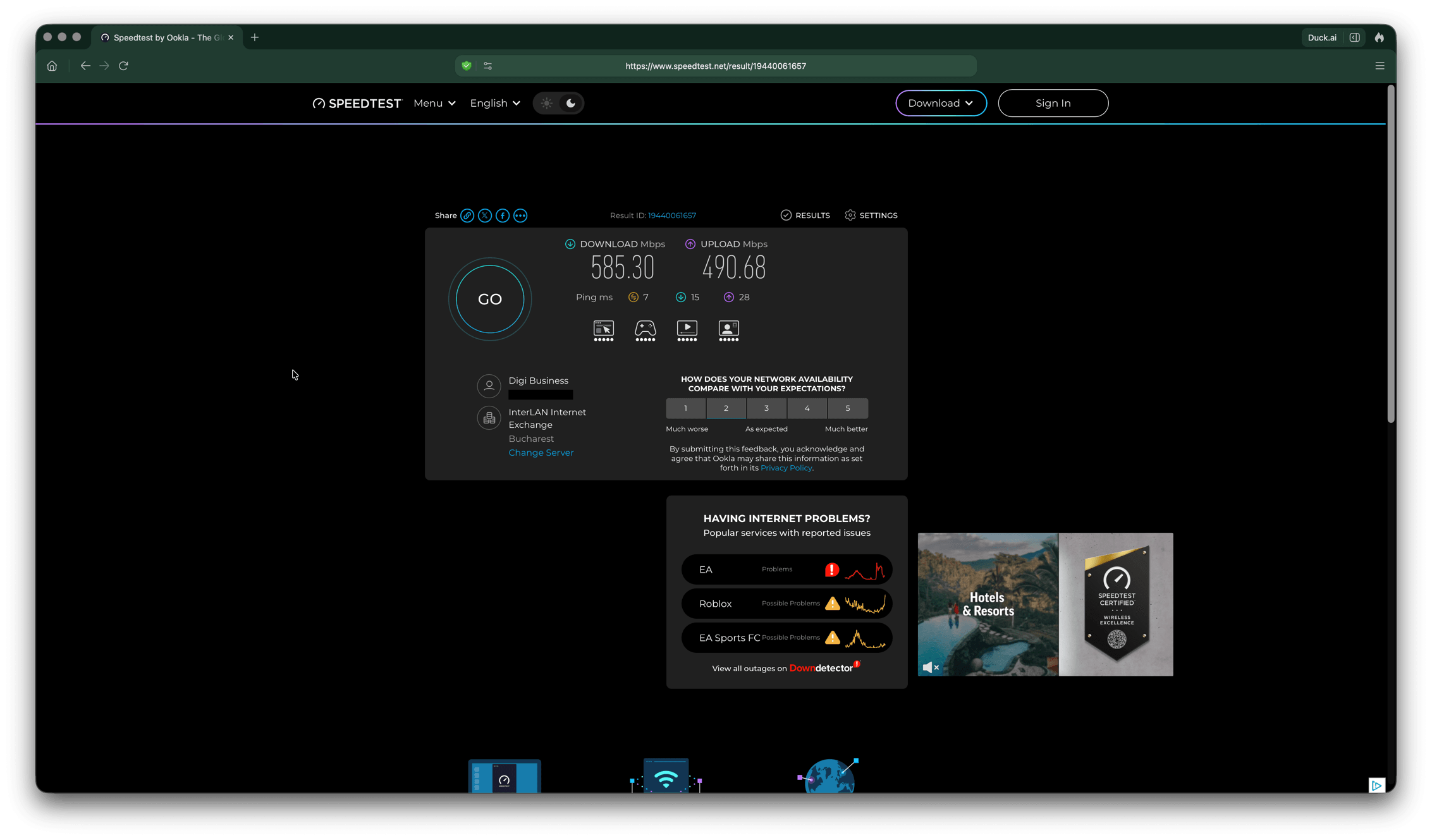
Task: Click the Hotels & Resorts ad thumbnail
Action: (x=988, y=604)
